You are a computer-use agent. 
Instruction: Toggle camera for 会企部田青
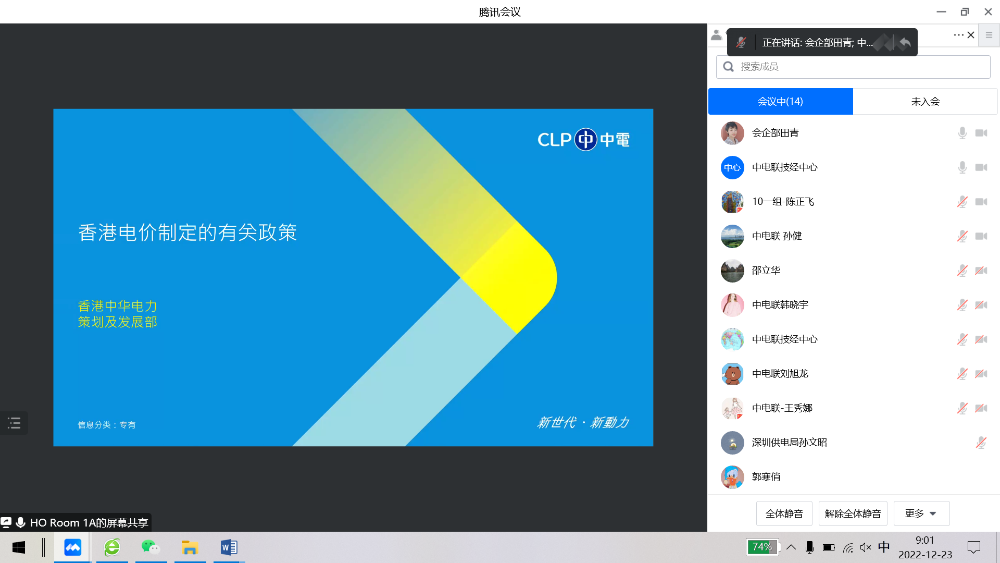pyautogui.click(x=981, y=133)
